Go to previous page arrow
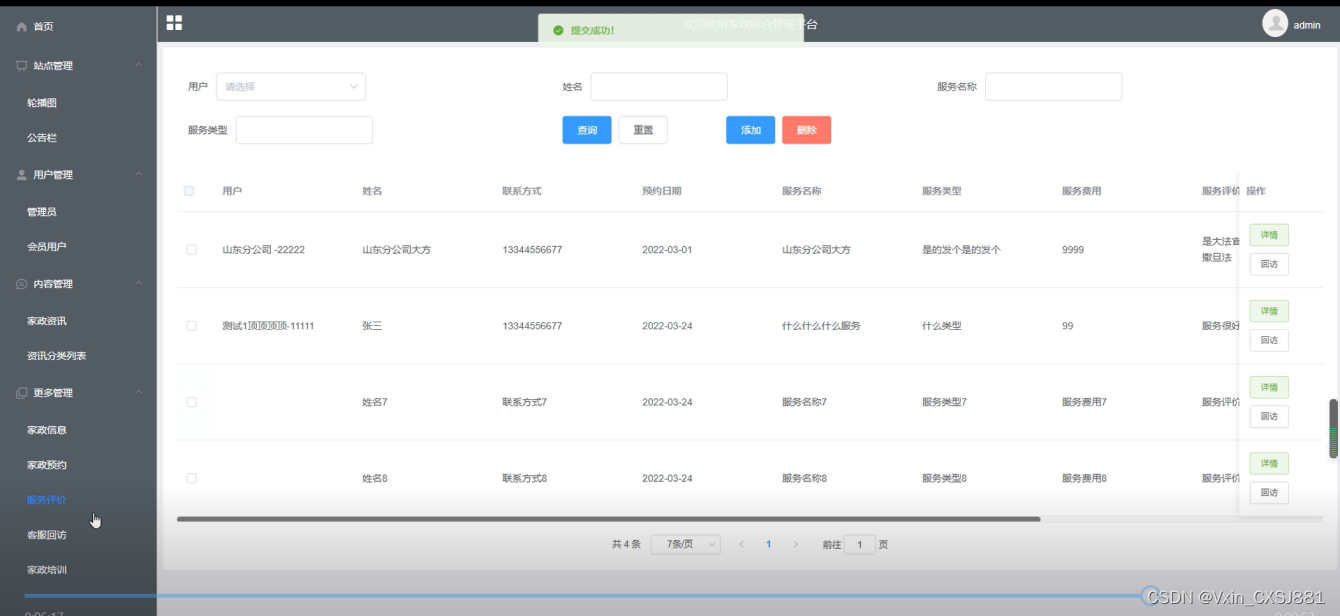Viewport: 1340px width, 616px height. (x=741, y=545)
